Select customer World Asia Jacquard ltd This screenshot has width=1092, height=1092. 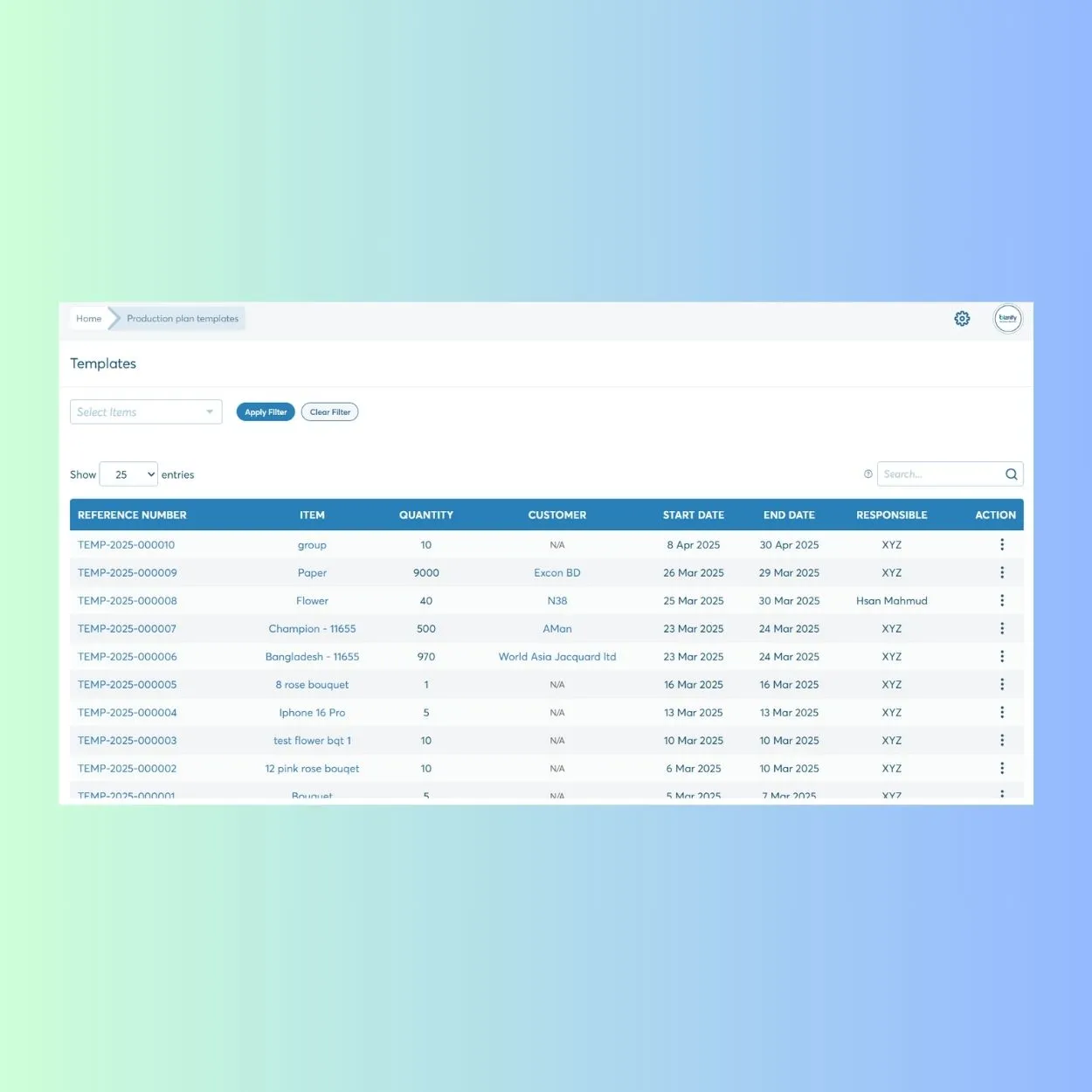click(556, 656)
